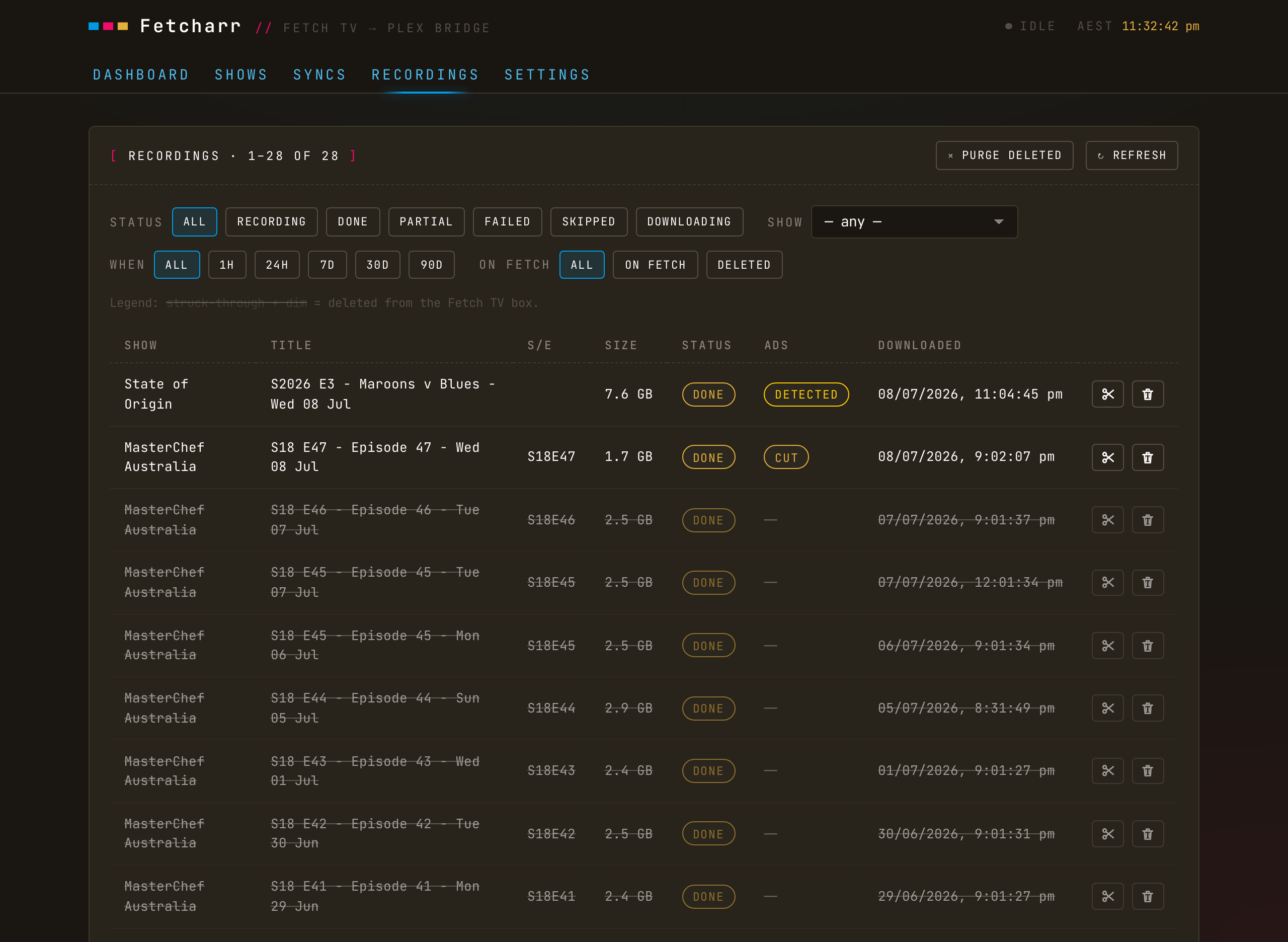This screenshot has height=942, width=1288.
Task: Open the SYNCS tab
Action: point(319,74)
